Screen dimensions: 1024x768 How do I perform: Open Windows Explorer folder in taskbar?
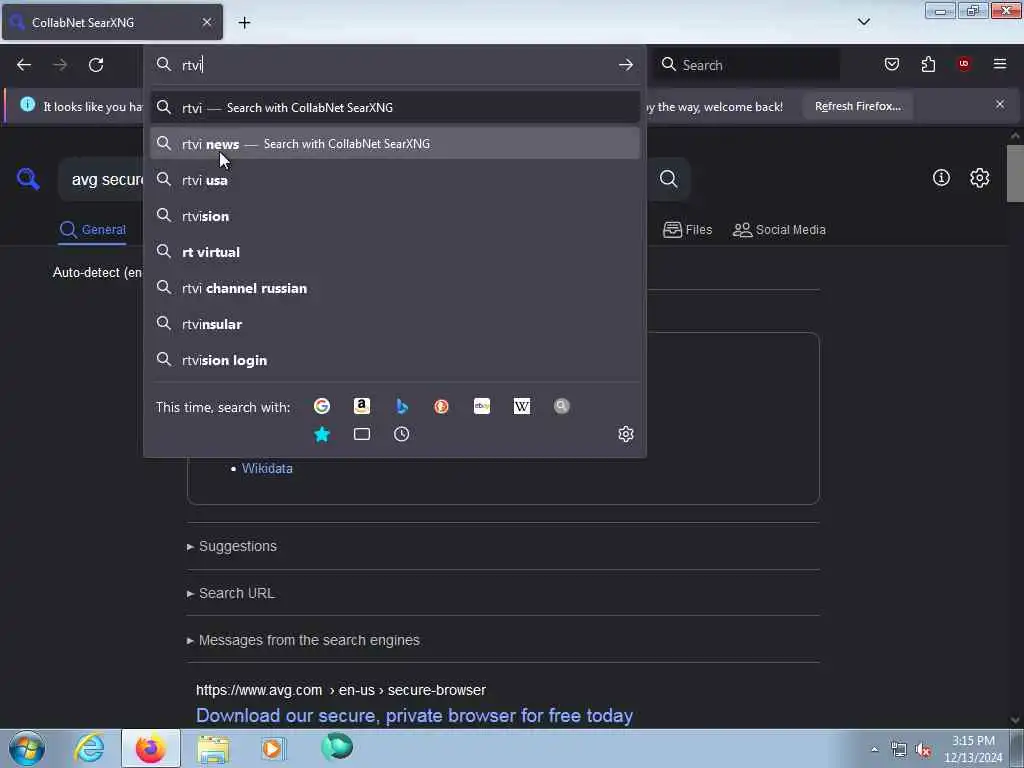tap(213, 749)
